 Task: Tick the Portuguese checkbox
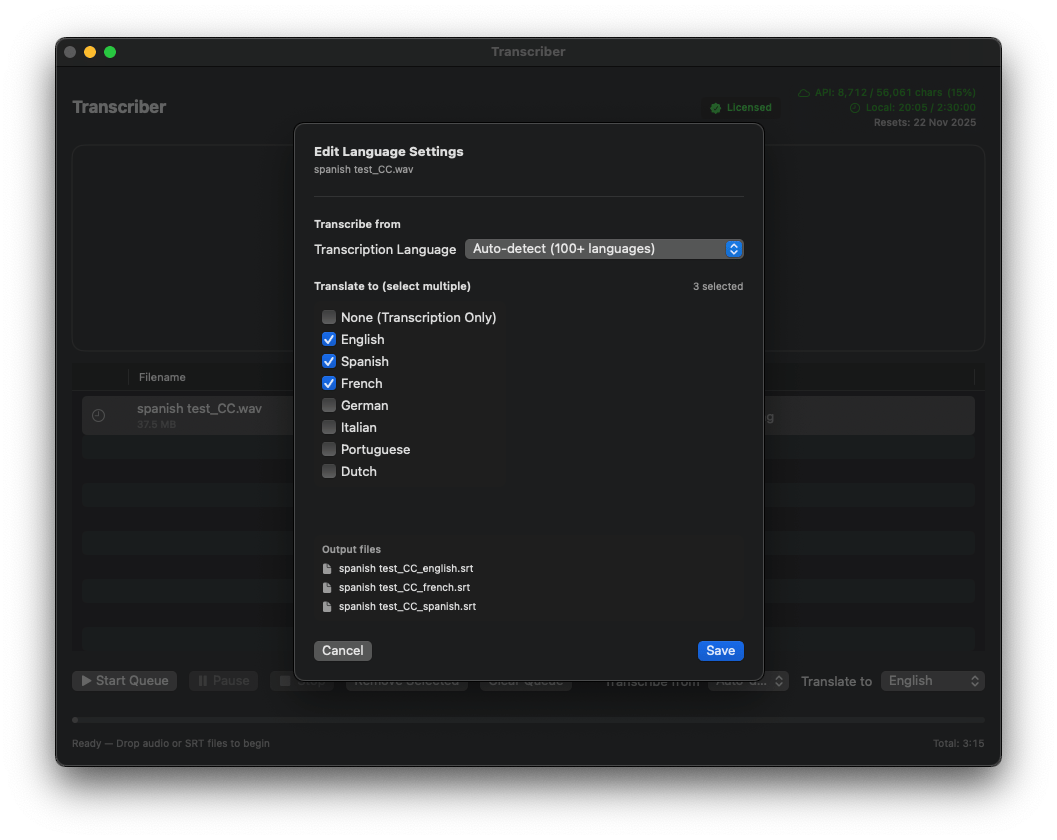[x=329, y=450]
